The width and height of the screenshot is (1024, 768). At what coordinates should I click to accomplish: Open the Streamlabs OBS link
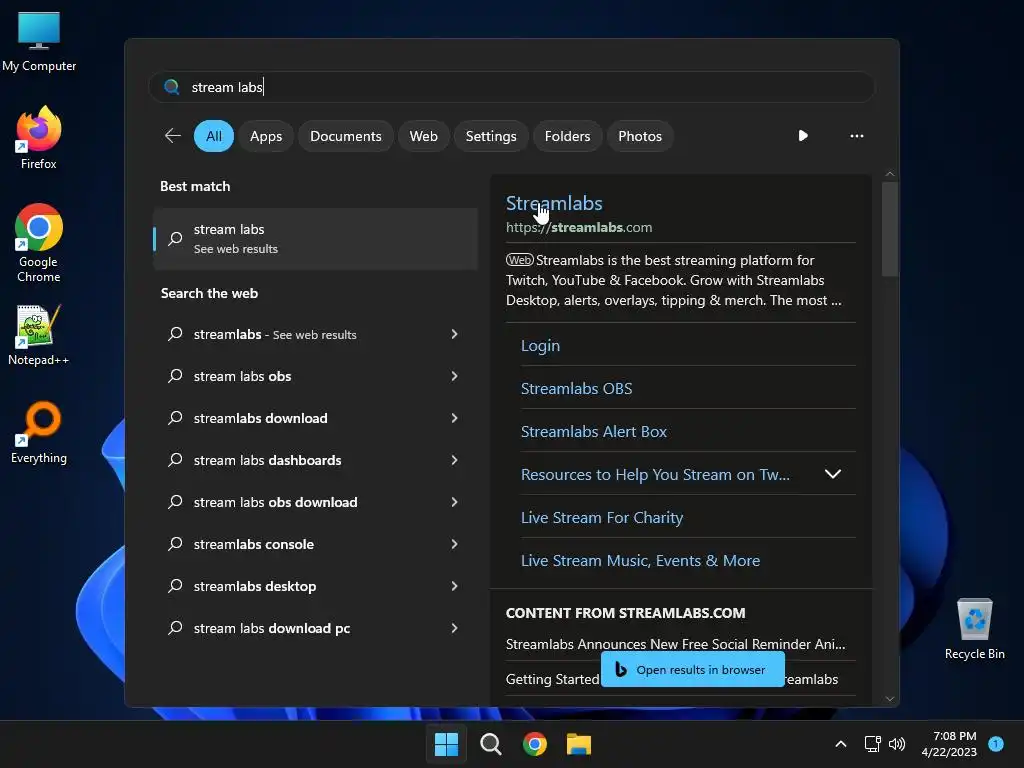(576, 389)
